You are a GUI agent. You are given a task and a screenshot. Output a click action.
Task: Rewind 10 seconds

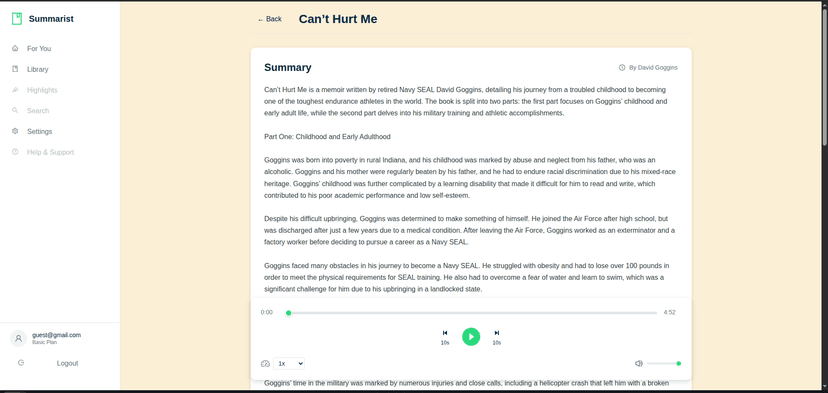point(445,333)
